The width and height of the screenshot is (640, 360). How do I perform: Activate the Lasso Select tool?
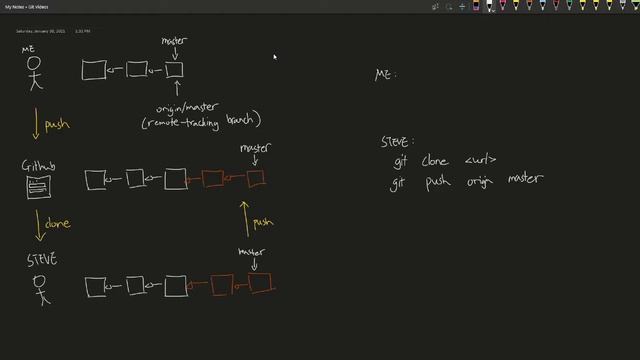[x=449, y=7]
